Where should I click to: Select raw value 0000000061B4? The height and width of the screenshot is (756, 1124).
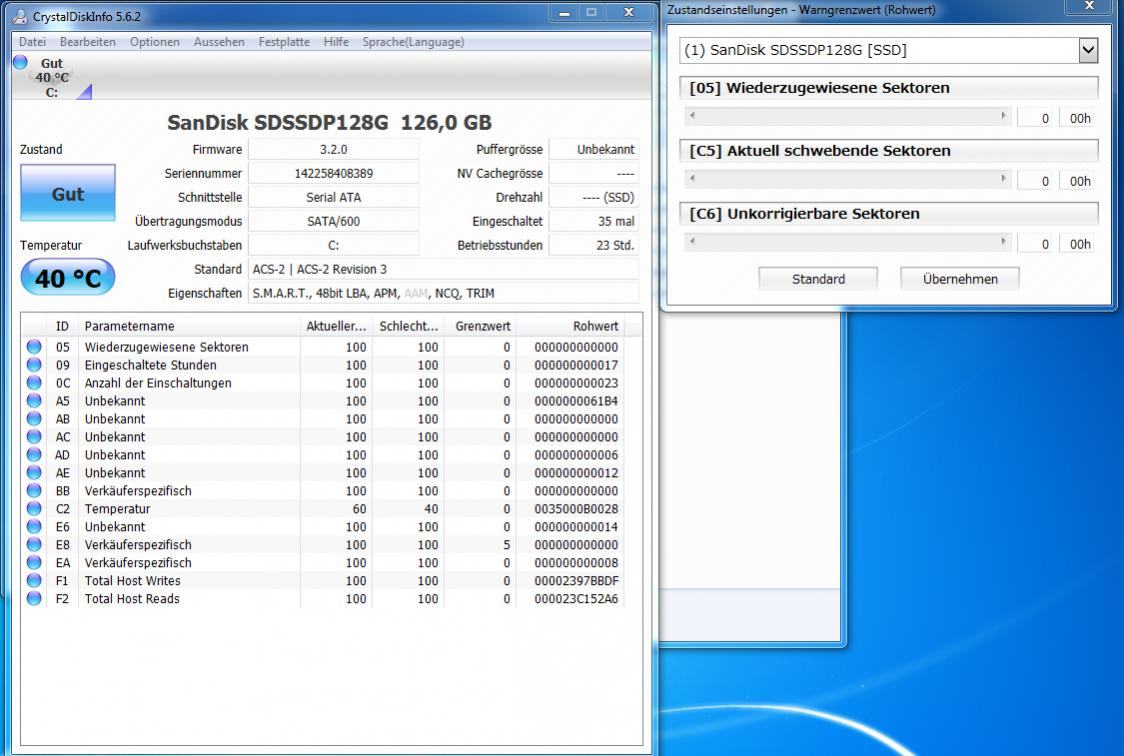coord(576,401)
